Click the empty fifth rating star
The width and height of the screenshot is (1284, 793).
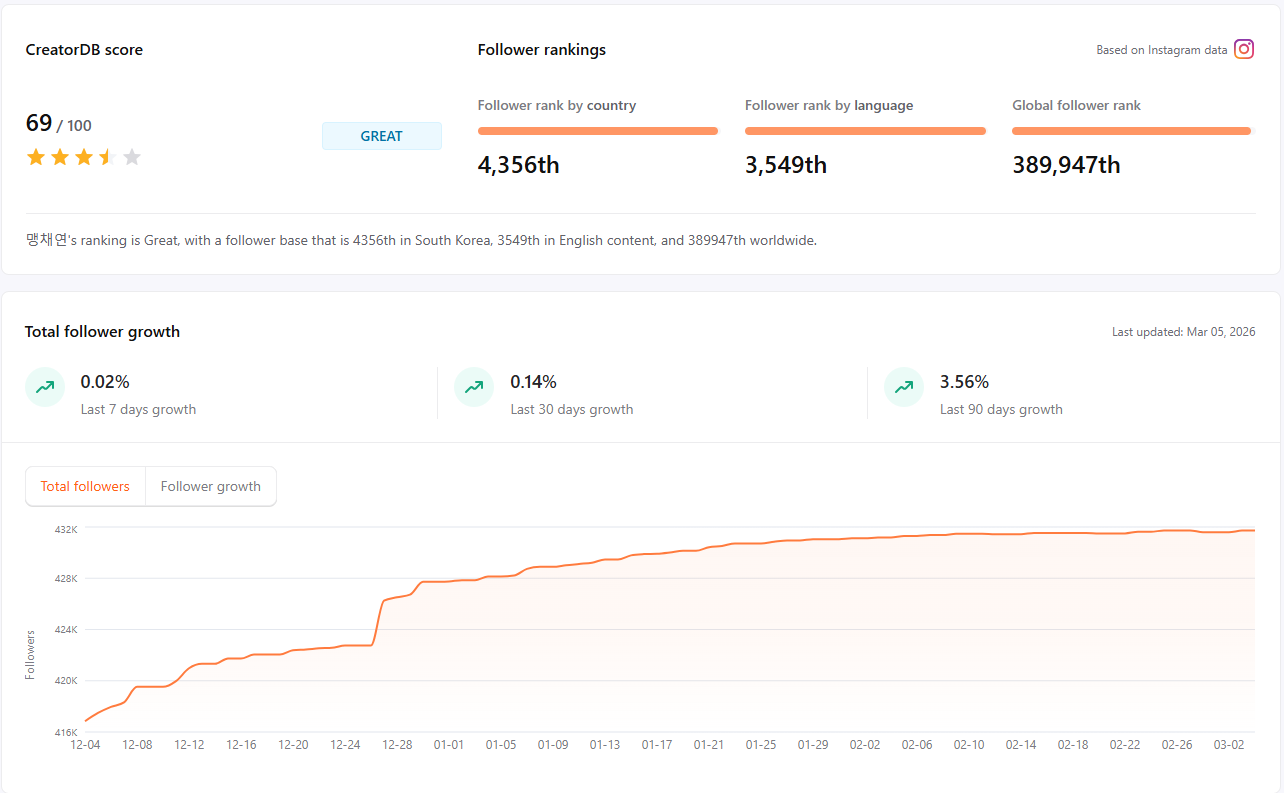point(131,156)
